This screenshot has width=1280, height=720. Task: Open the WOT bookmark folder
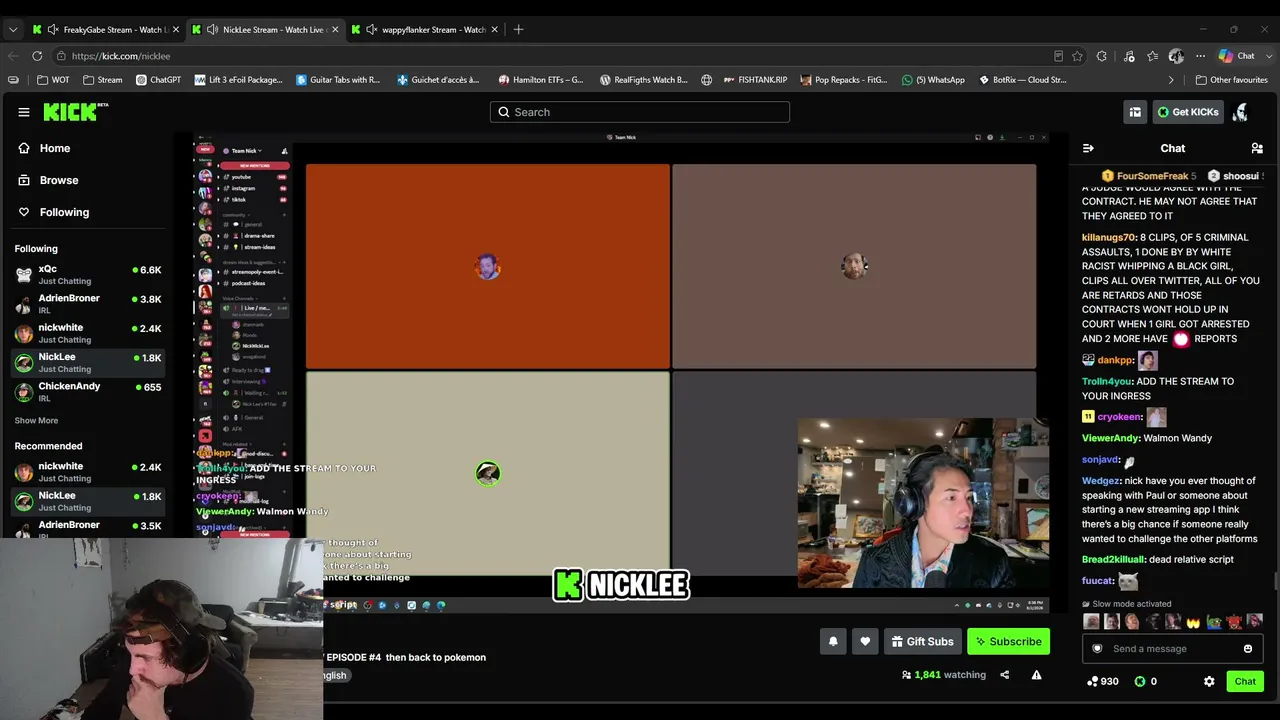pyautogui.click(x=53, y=80)
